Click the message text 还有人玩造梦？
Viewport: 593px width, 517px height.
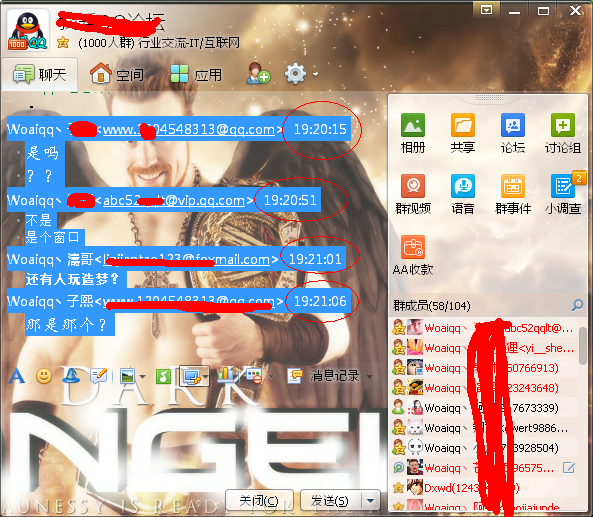(72, 279)
